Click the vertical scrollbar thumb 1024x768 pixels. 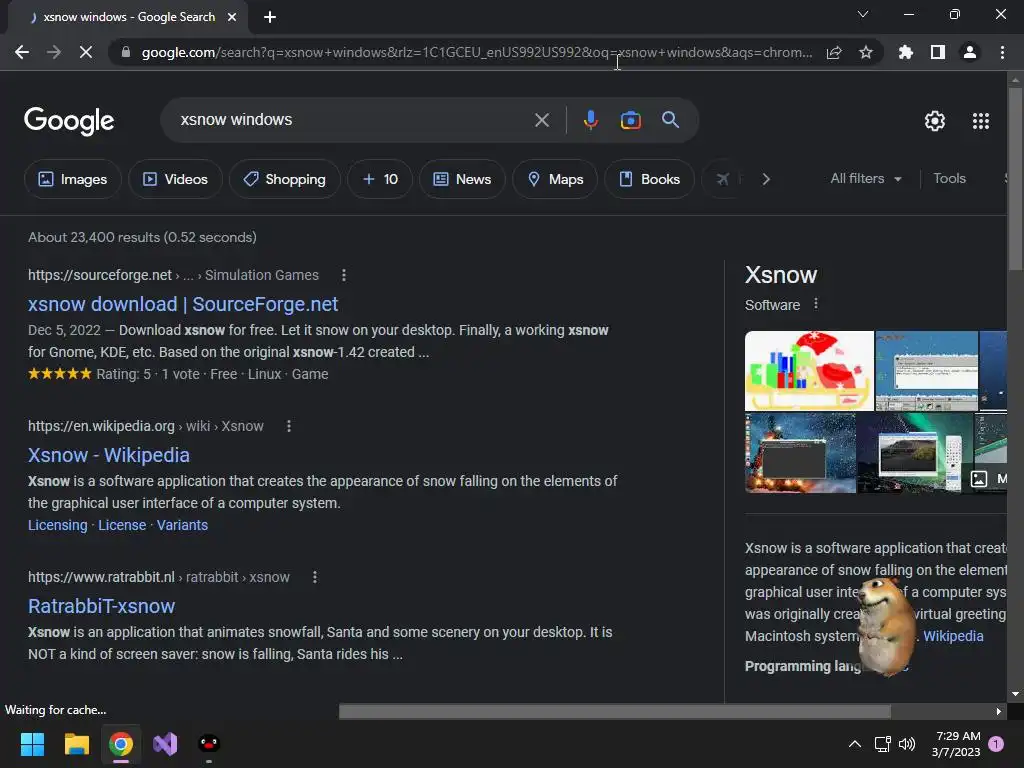pyautogui.click(x=1015, y=178)
